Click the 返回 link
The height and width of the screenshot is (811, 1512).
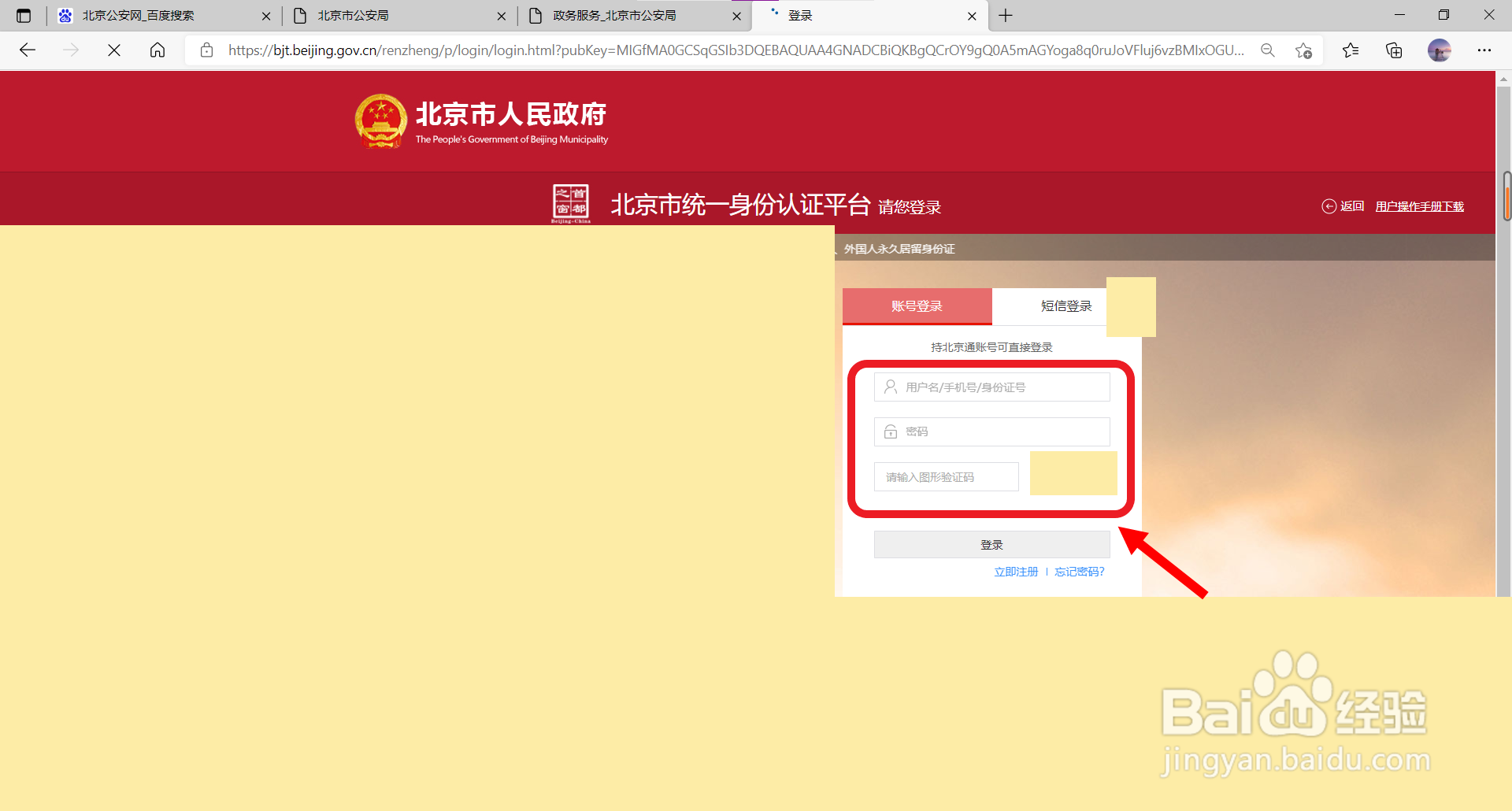click(x=1343, y=206)
